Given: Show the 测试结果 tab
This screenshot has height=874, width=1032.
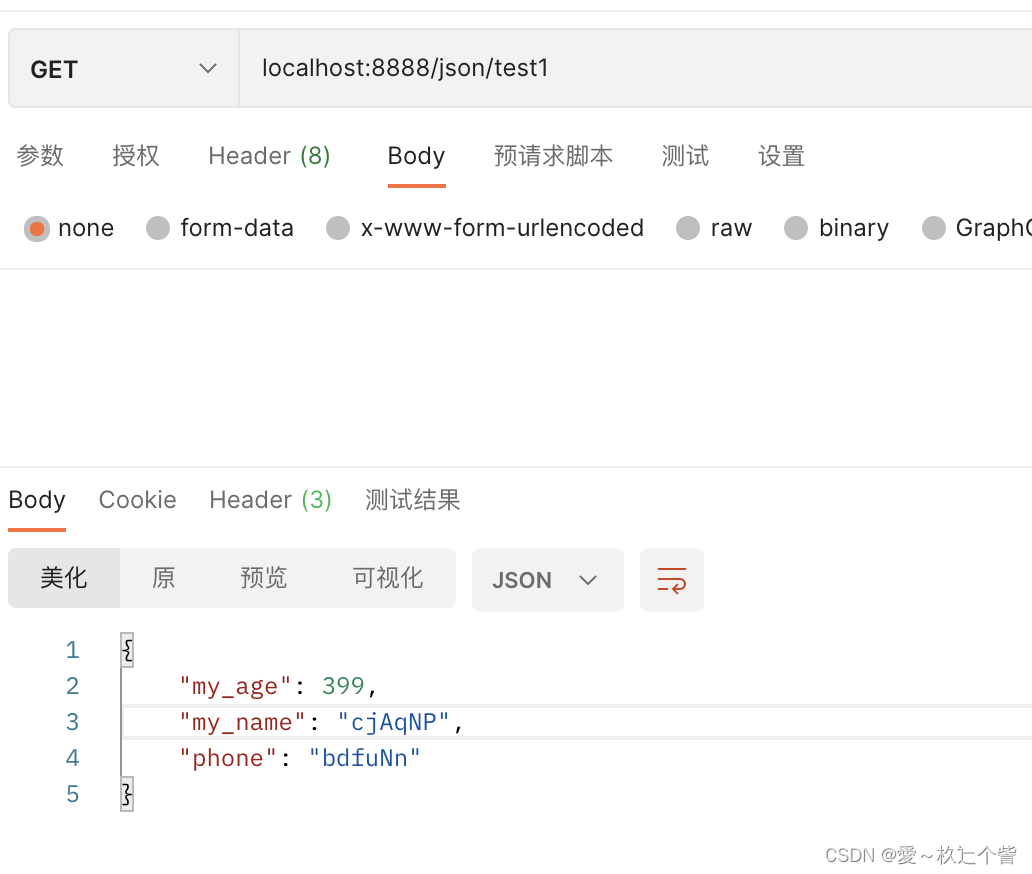Looking at the screenshot, I should (x=412, y=500).
